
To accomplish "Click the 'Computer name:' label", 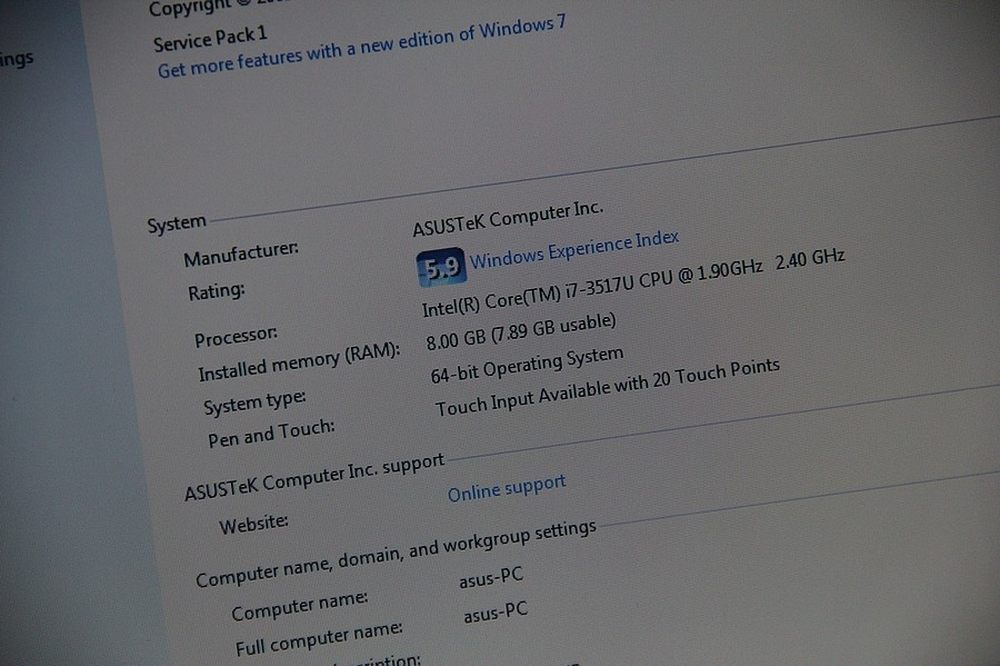I will pos(300,606).
